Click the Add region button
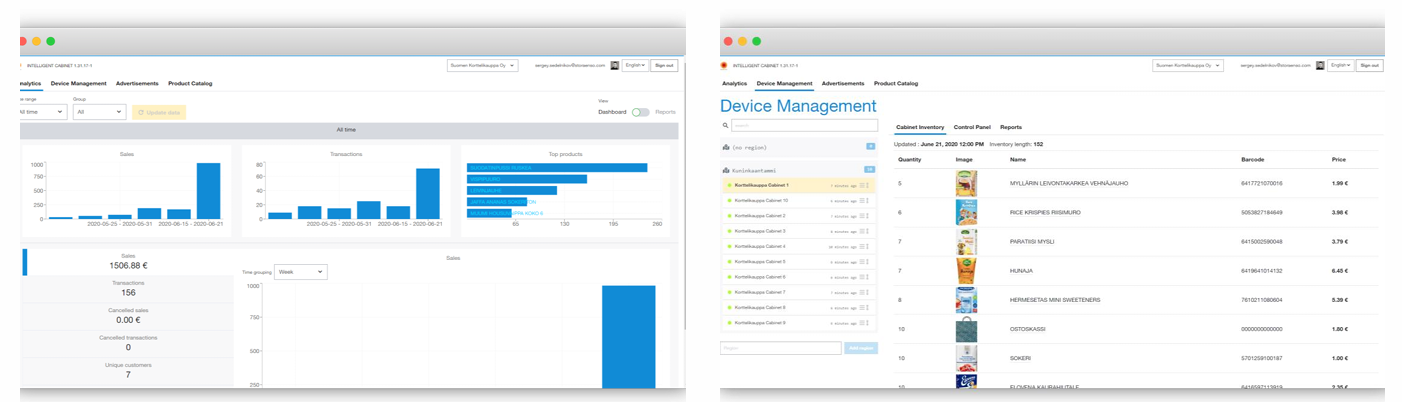 (860, 348)
